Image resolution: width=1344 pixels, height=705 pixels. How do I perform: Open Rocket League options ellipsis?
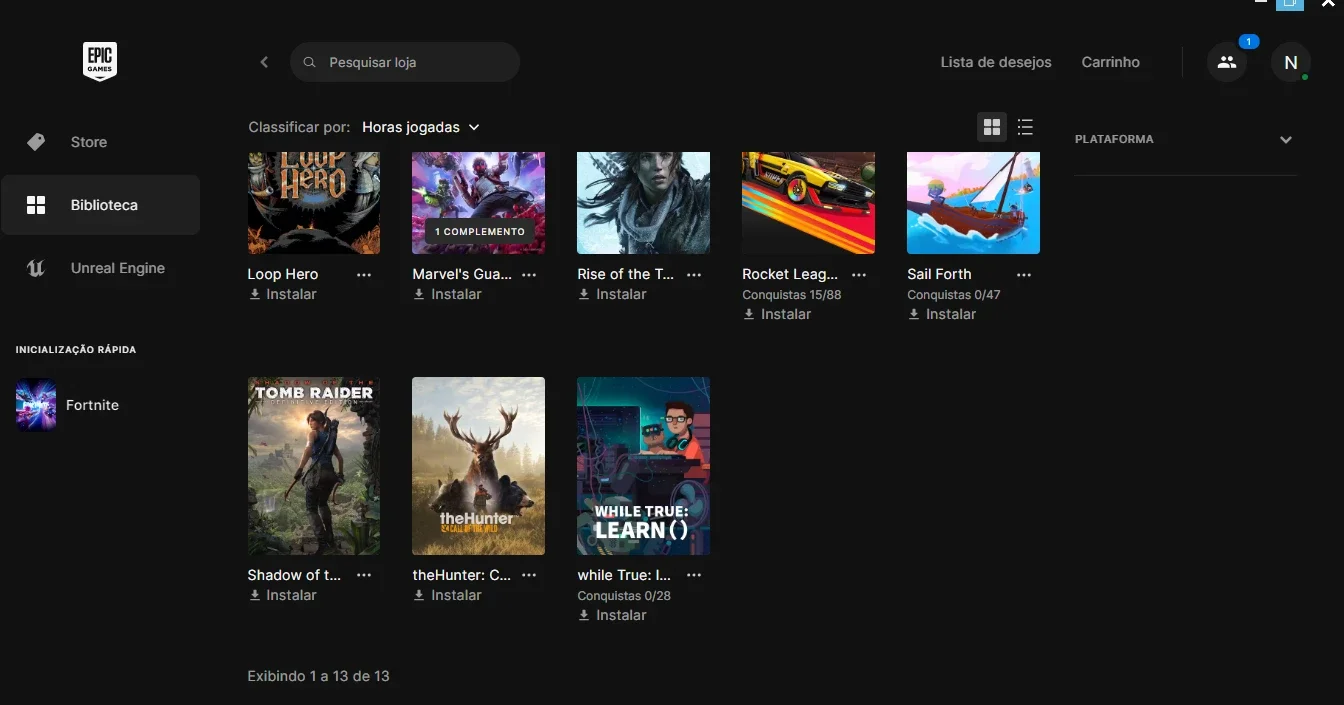pyautogui.click(x=859, y=274)
